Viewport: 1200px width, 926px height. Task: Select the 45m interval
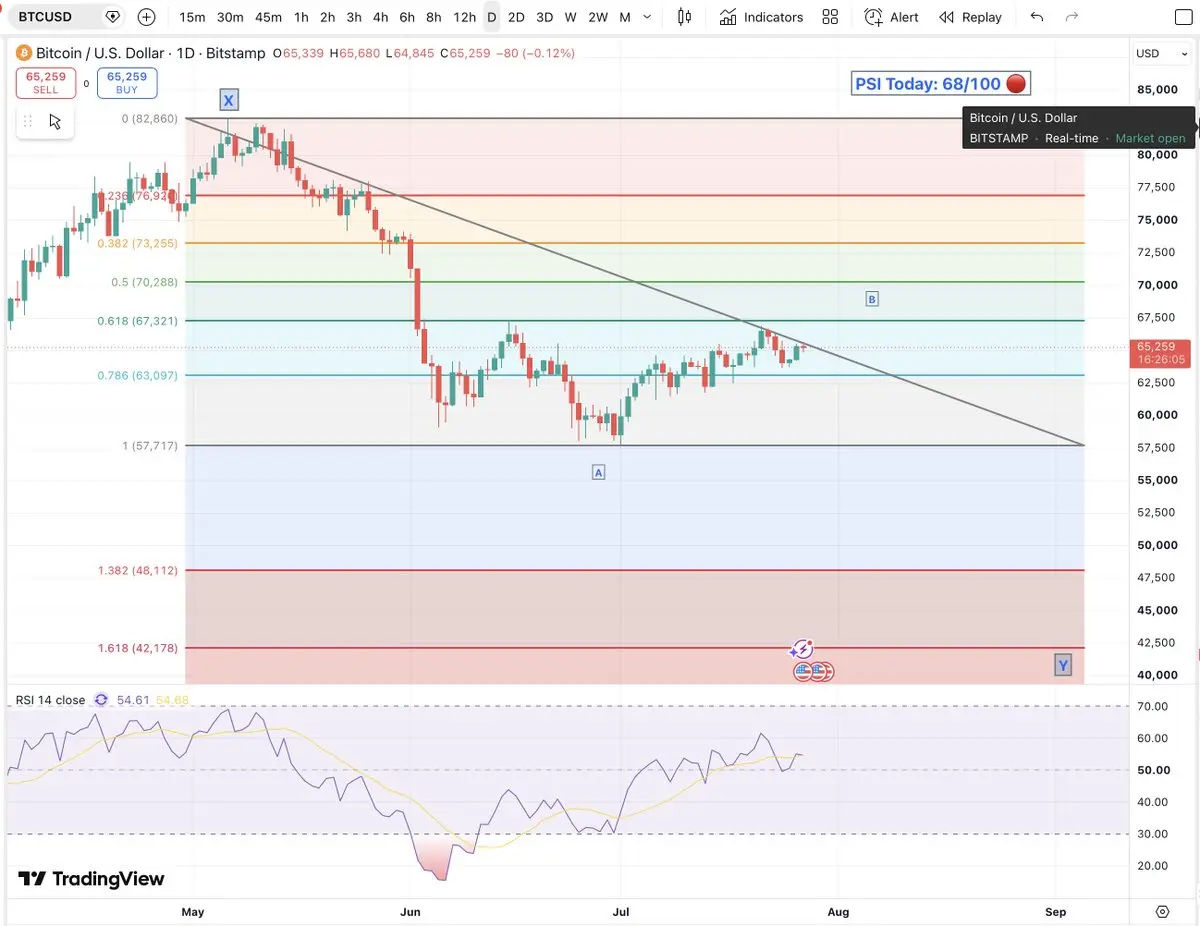pyautogui.click(x=268, y=17)
